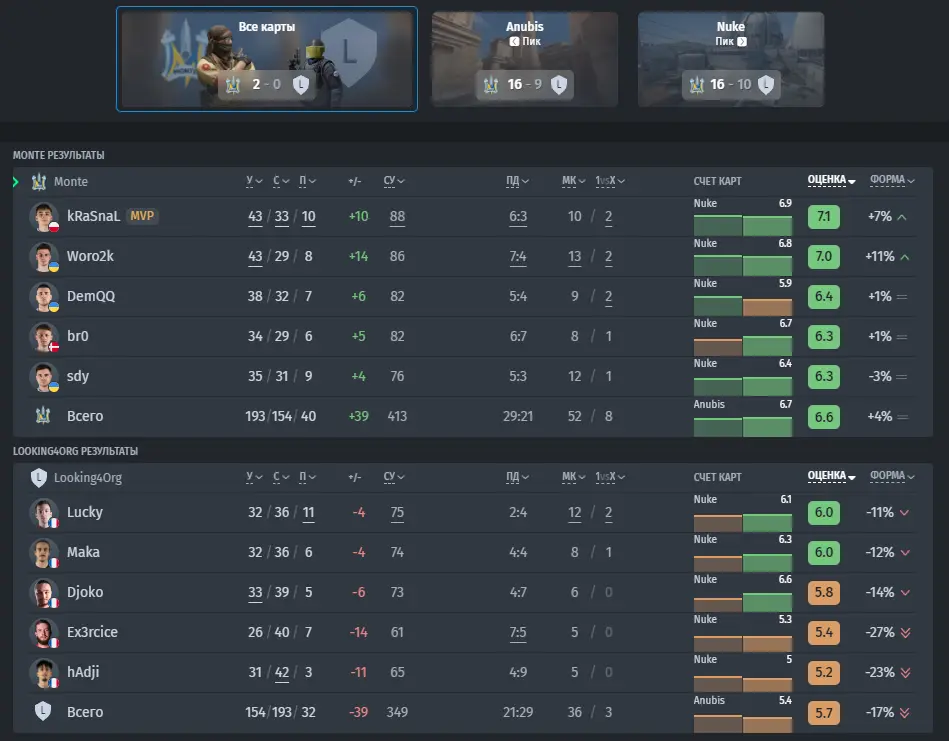The width and height of the screenshot is (949, 741).
Task: Click the green expand arrow beside Monte
Action: (16, 182)
